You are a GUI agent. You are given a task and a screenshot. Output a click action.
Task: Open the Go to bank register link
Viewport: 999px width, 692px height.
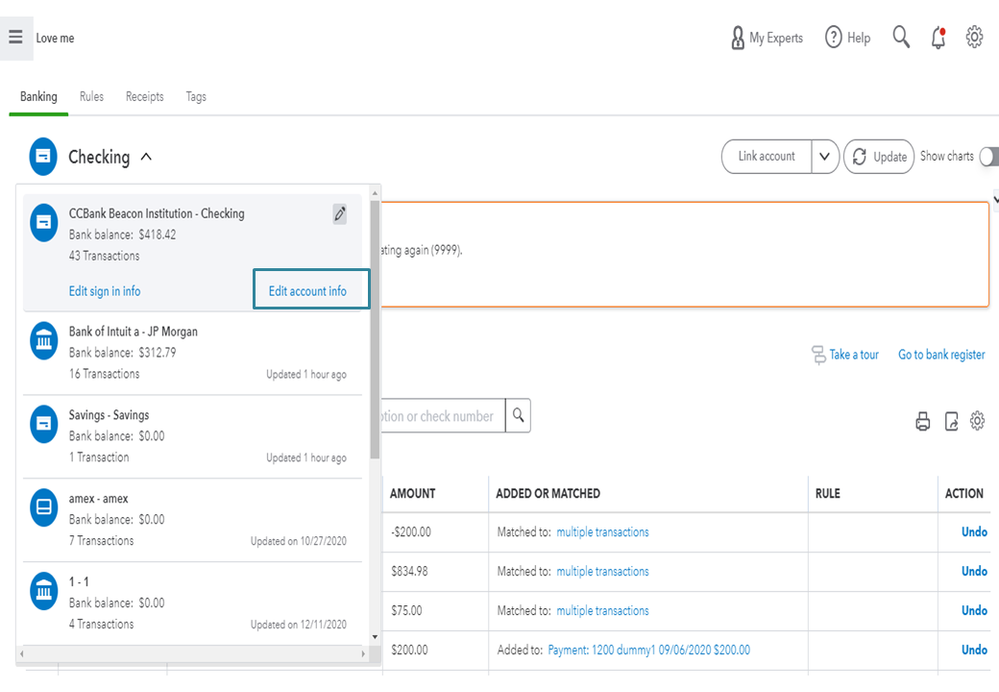tap(941, 355)
